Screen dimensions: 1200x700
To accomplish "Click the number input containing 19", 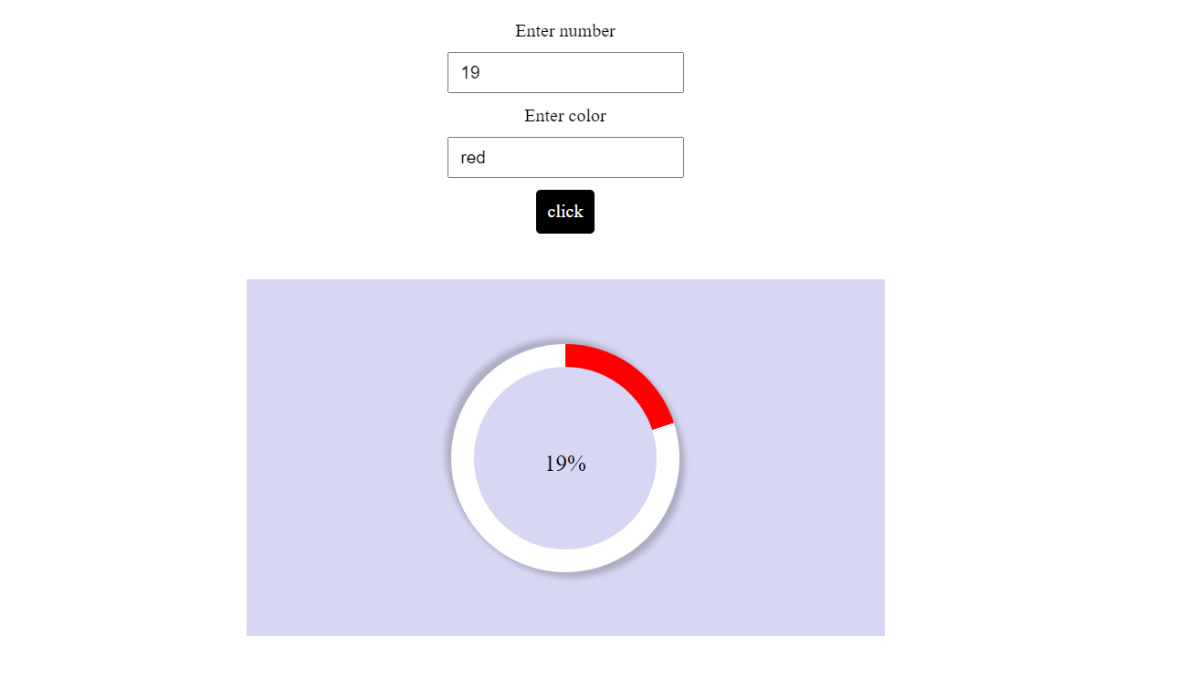I will point(565,72).
